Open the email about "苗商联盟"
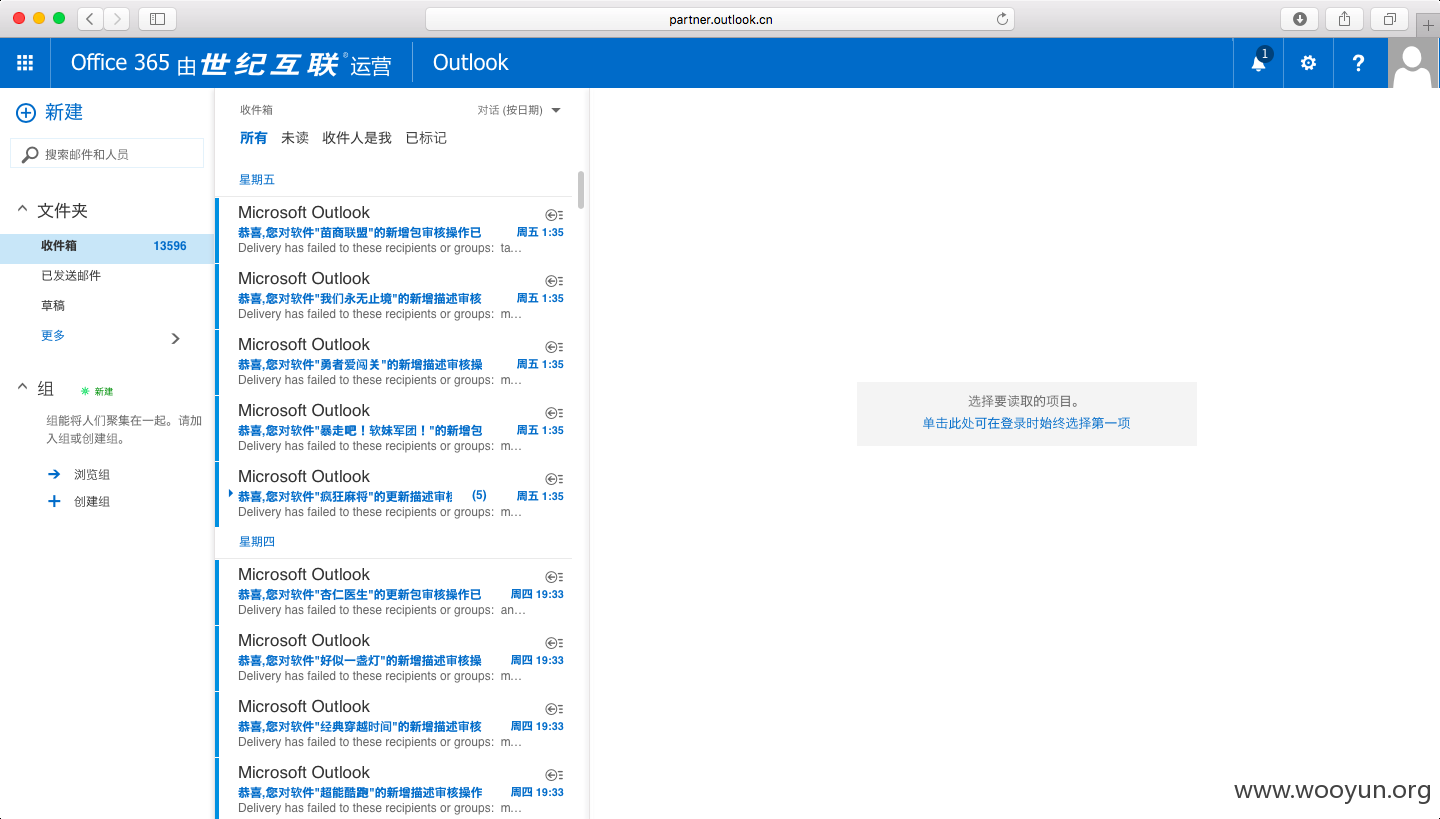 (x=394, y=230)
